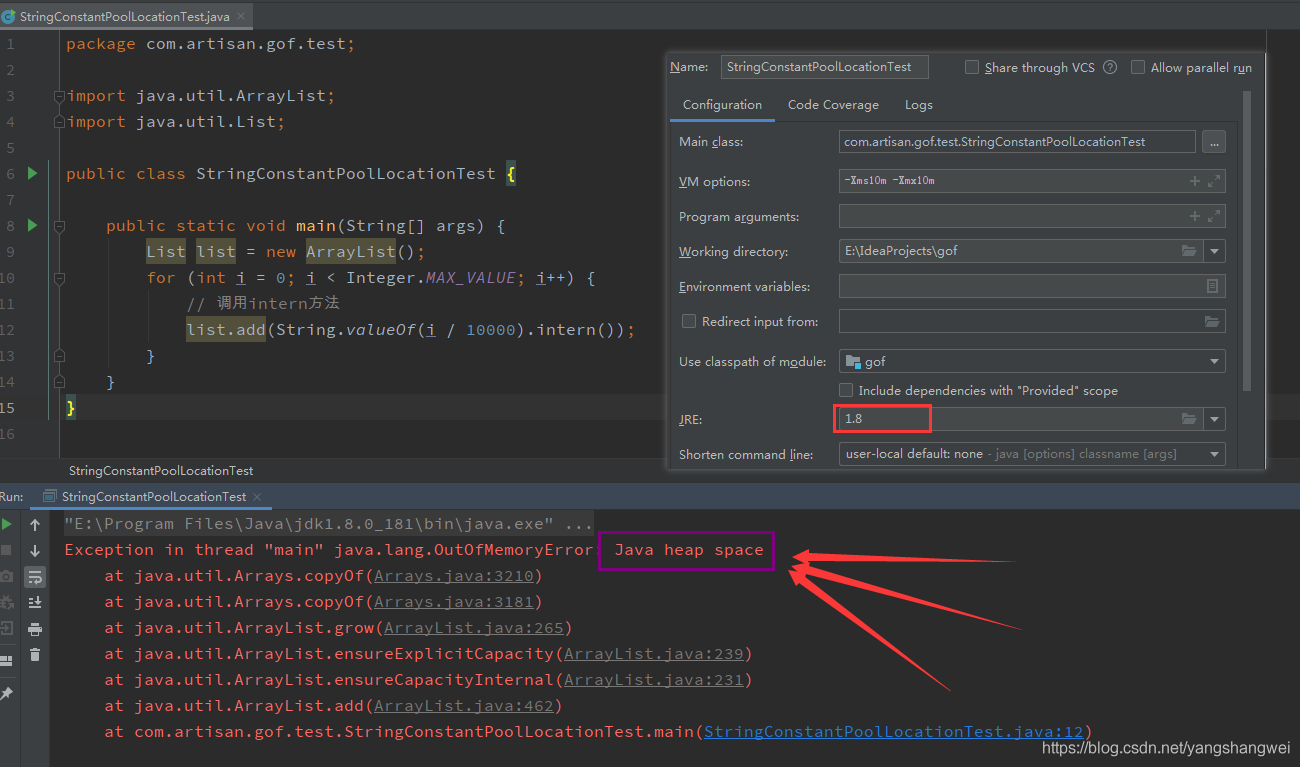
Task: Open the Logs tab
Action: [918, 105]
